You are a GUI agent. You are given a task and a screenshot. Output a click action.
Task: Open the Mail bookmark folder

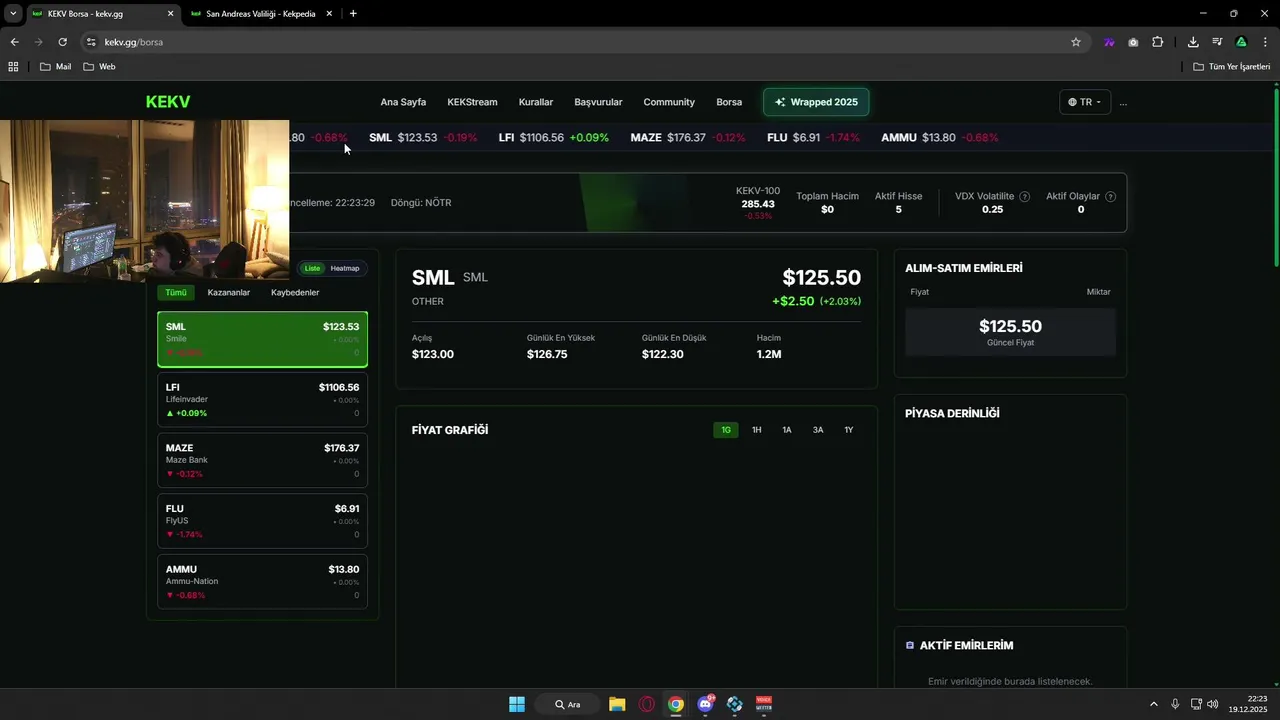(55, 67)
